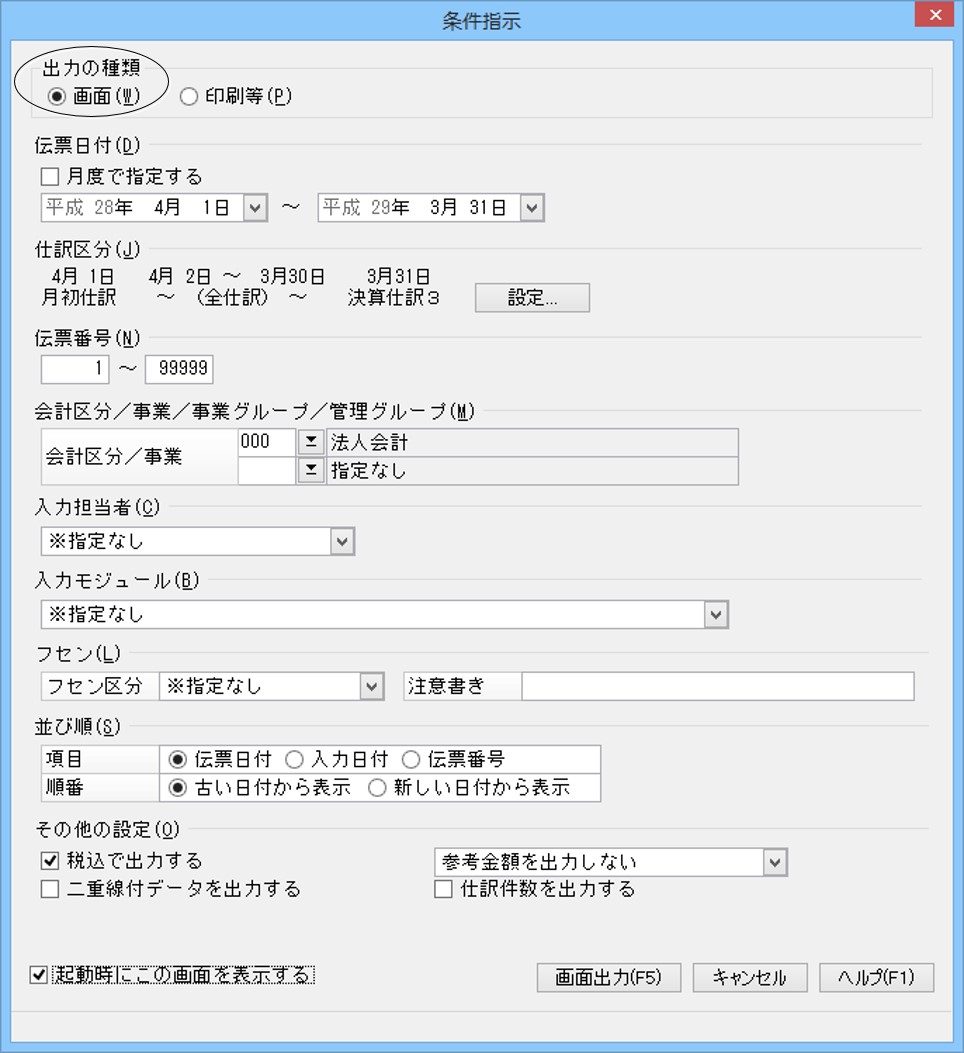Click the lookup arrow next to 000 法人会計

[x=311, y=442]
